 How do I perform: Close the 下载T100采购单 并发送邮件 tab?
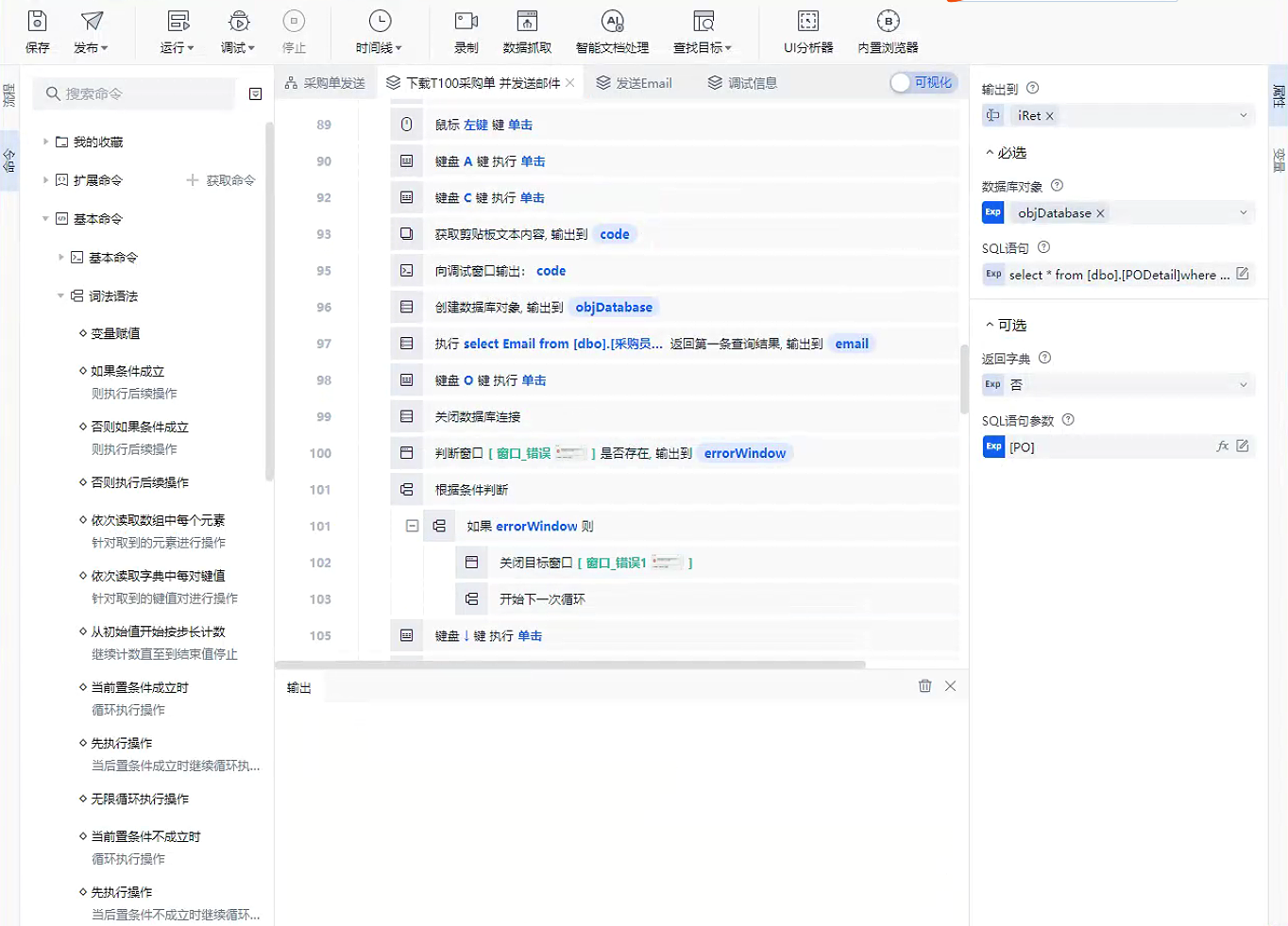pyautogui.click(x=570, y=83)
